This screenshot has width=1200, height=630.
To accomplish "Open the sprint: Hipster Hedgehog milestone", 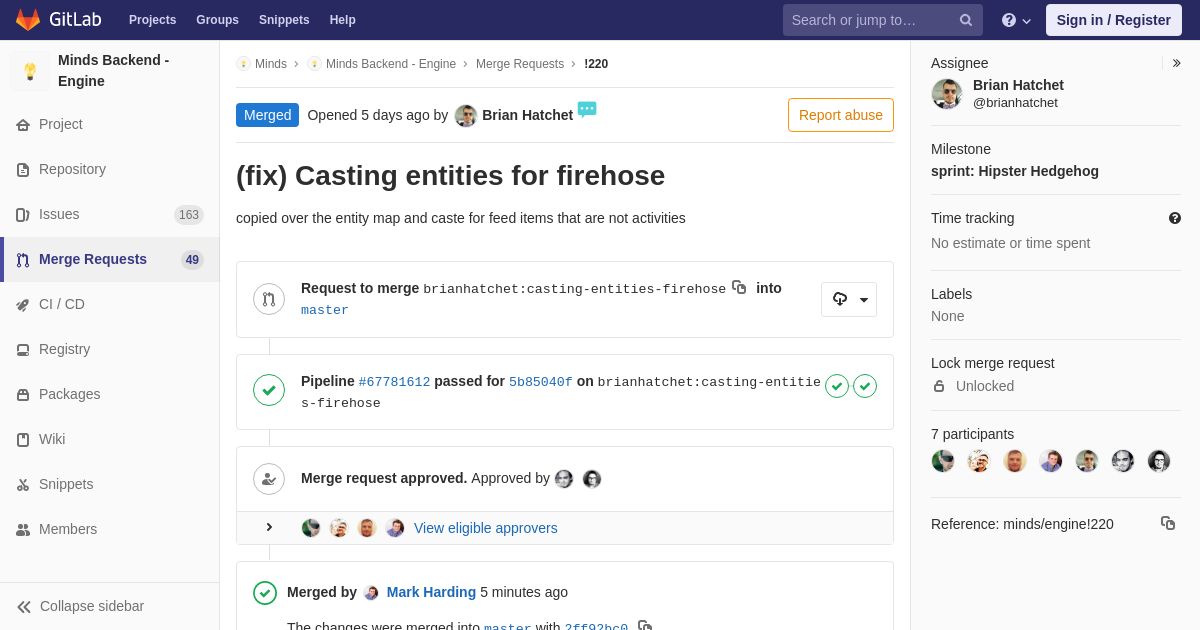I will [x=1015, y=171].
